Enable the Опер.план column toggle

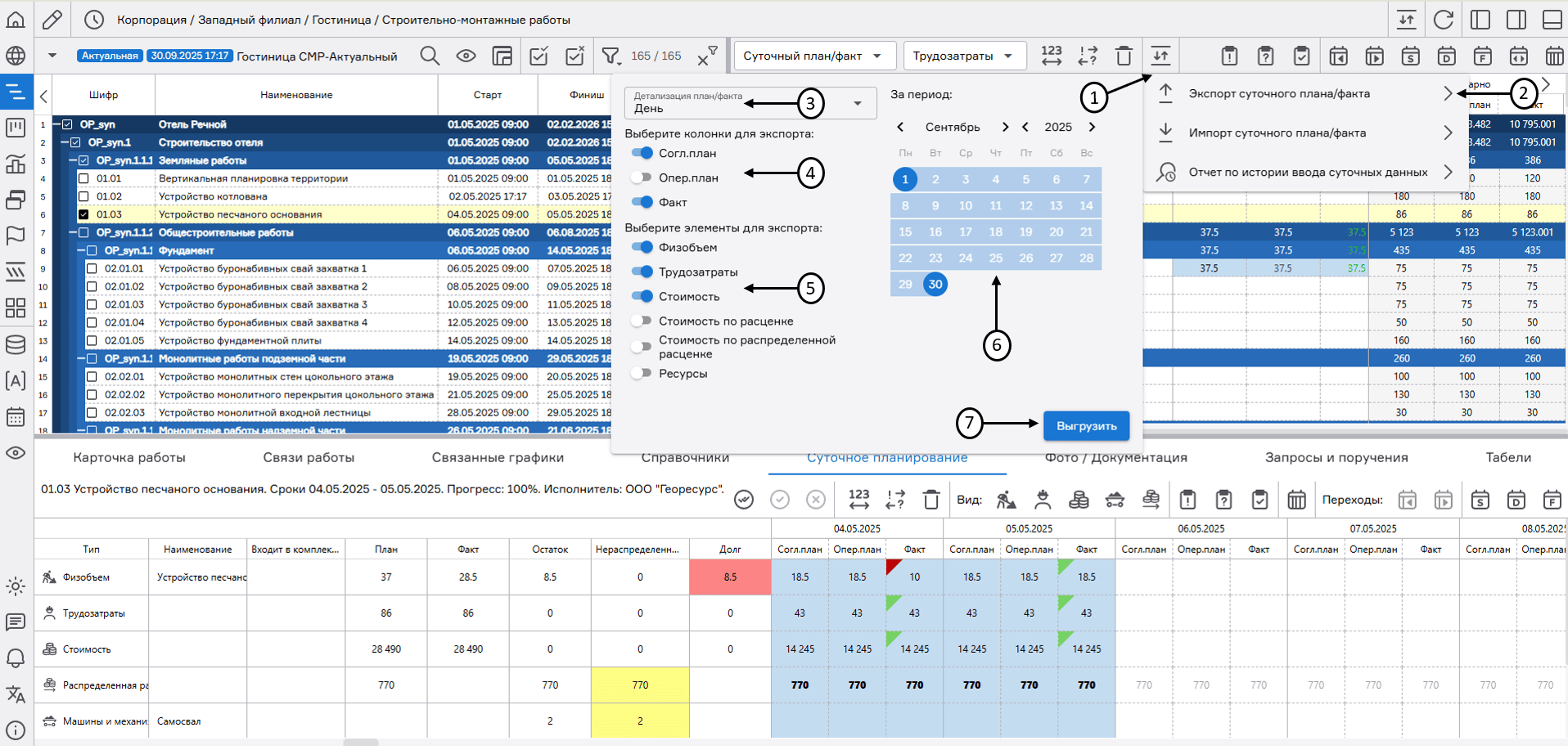tap(642, 177)
